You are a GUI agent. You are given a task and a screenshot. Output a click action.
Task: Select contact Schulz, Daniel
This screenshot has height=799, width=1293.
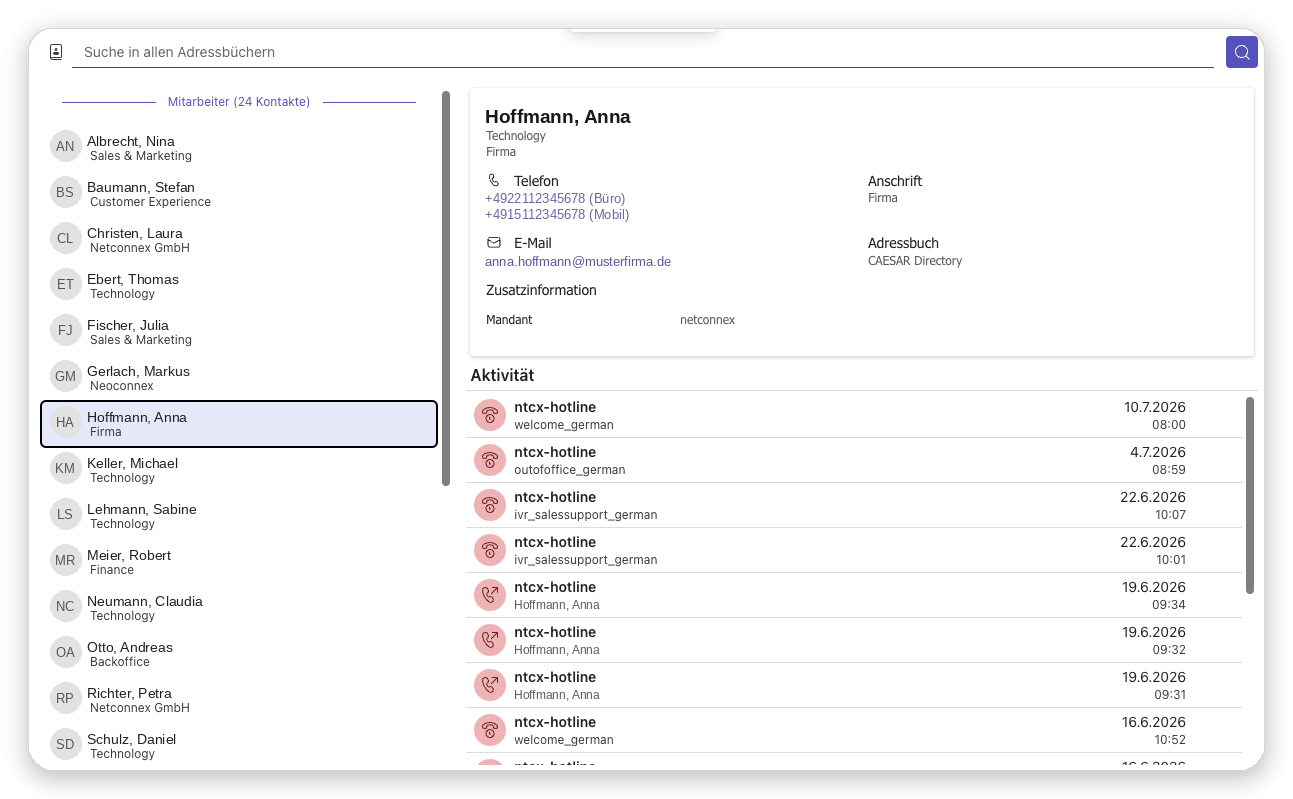click(239, 746)
